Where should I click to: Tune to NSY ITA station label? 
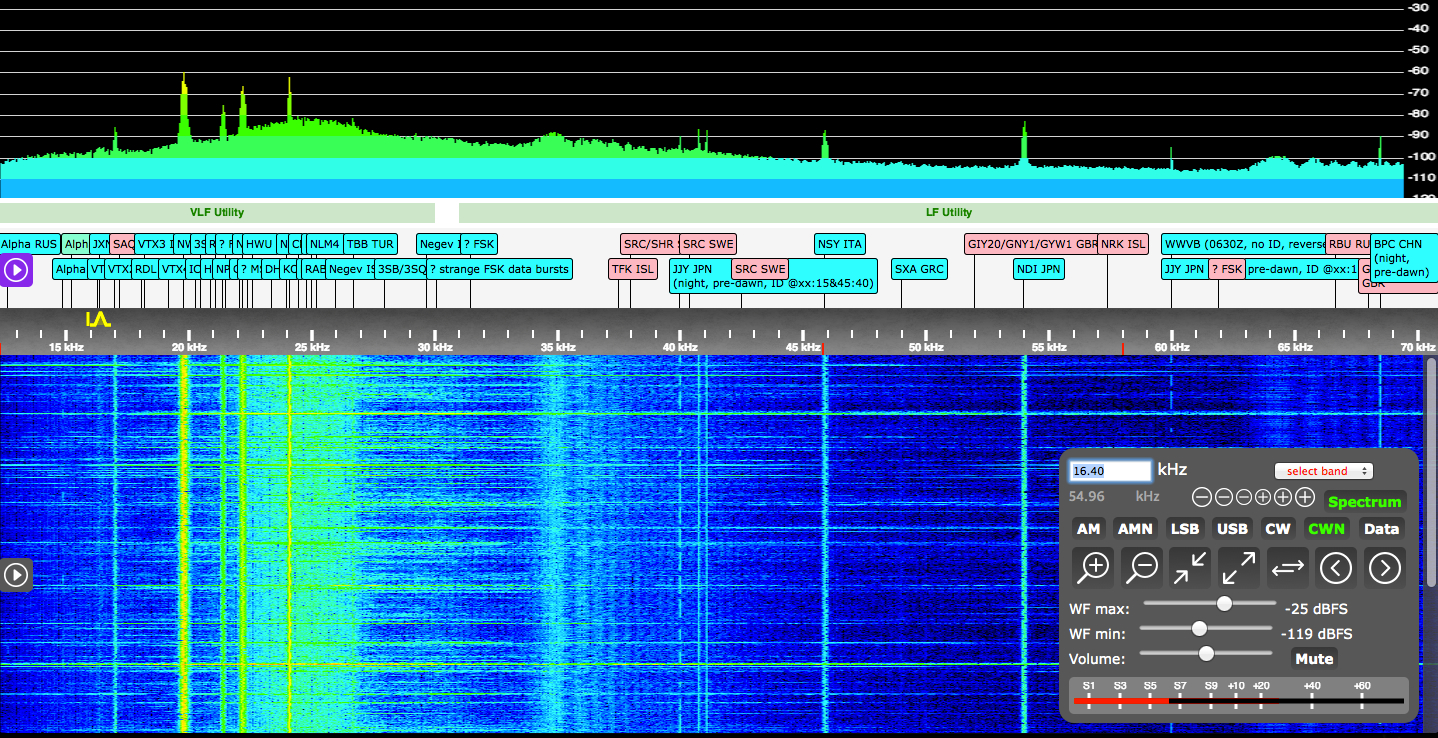840,244
